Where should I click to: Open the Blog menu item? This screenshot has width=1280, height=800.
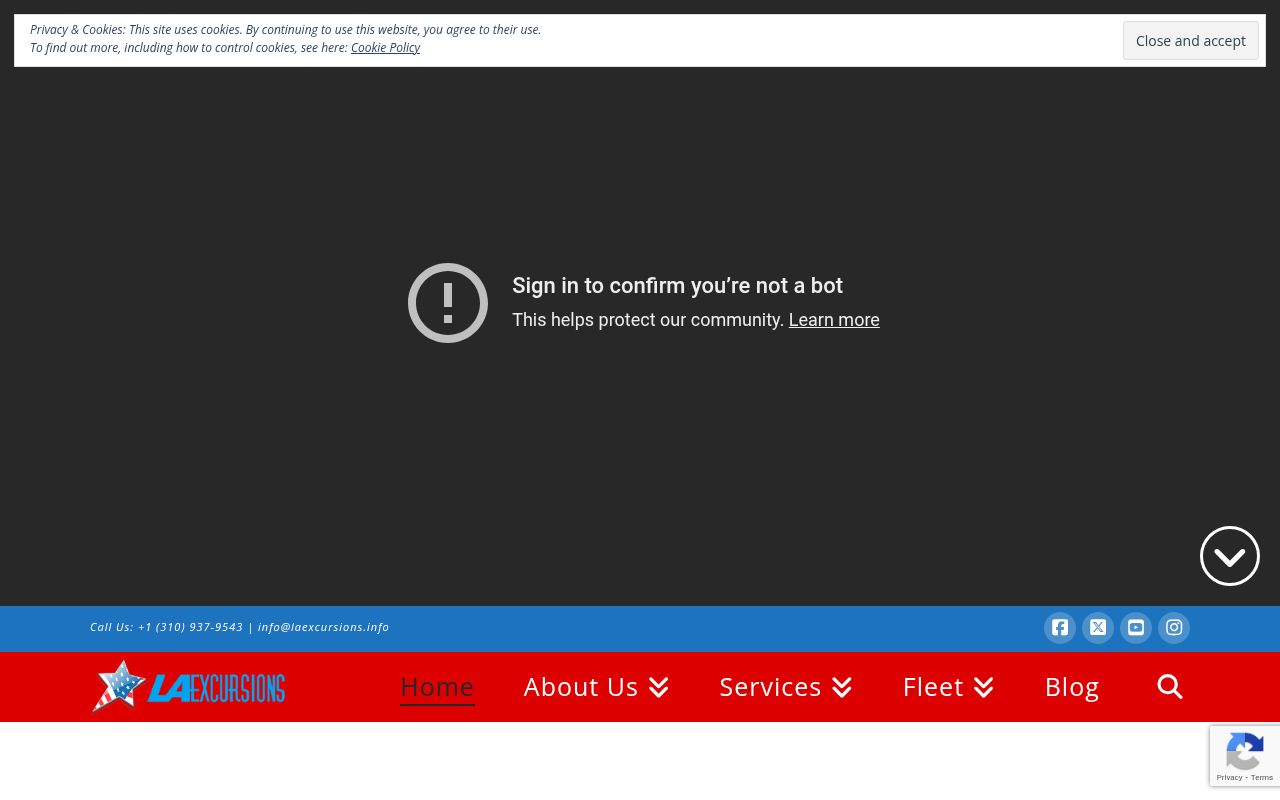click(1072, 687)
